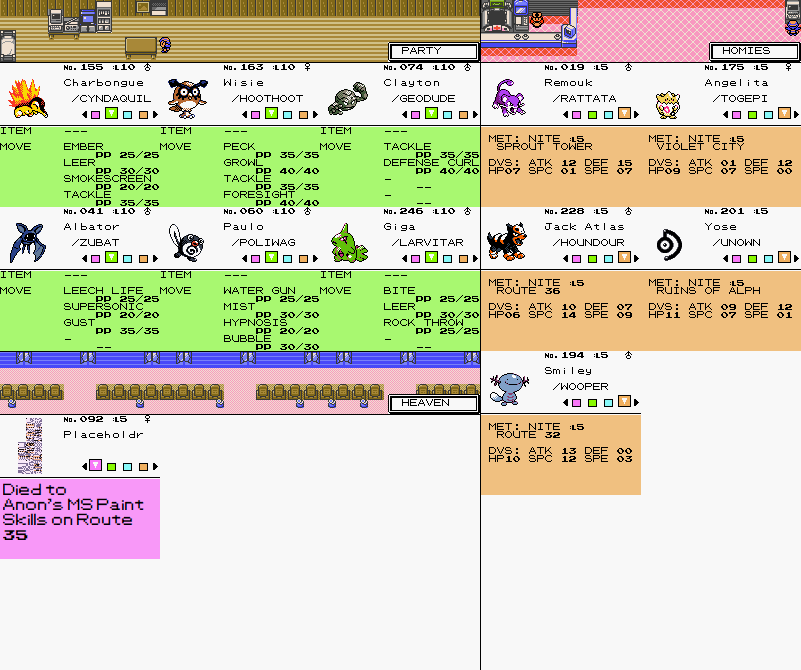This screenshot has height=670, width=801.
Task: Select Giga's Larvitar sprite
Action: tap(349, 243)
